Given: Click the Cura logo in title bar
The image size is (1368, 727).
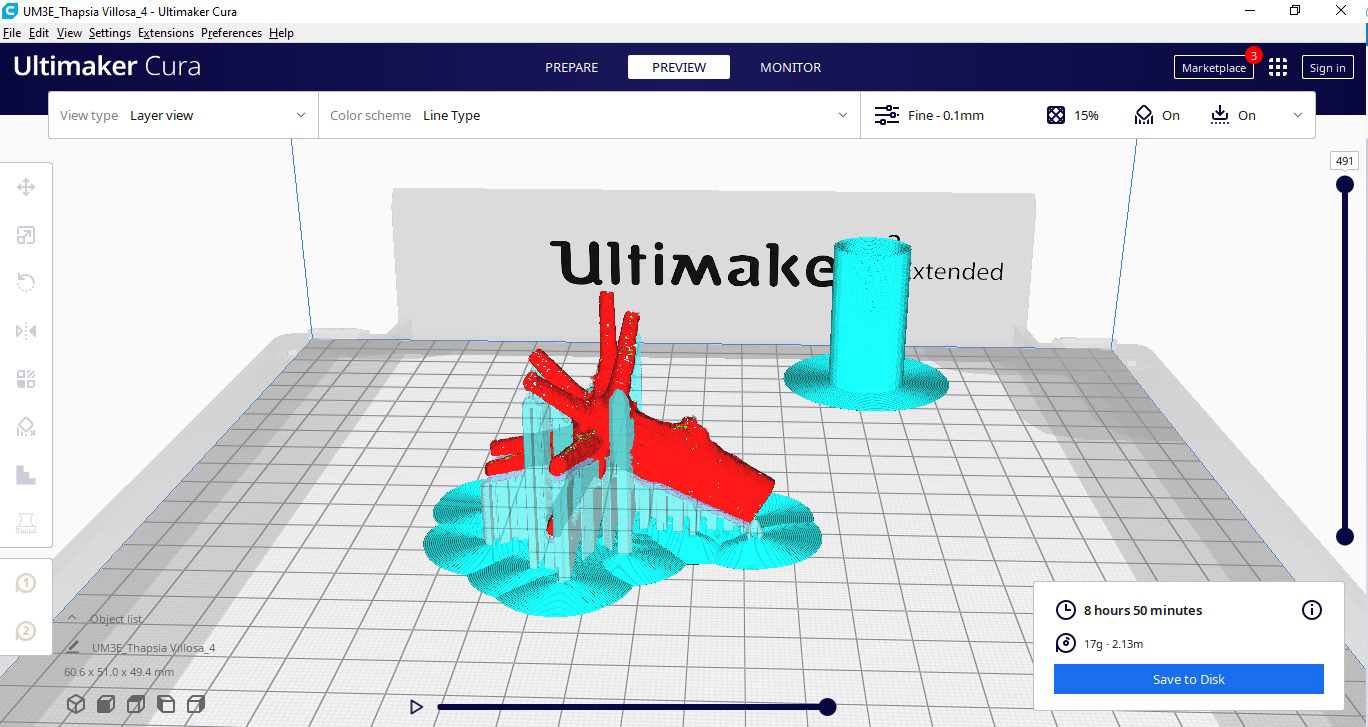Looking at the screenshot, I should tap(10, 10).
